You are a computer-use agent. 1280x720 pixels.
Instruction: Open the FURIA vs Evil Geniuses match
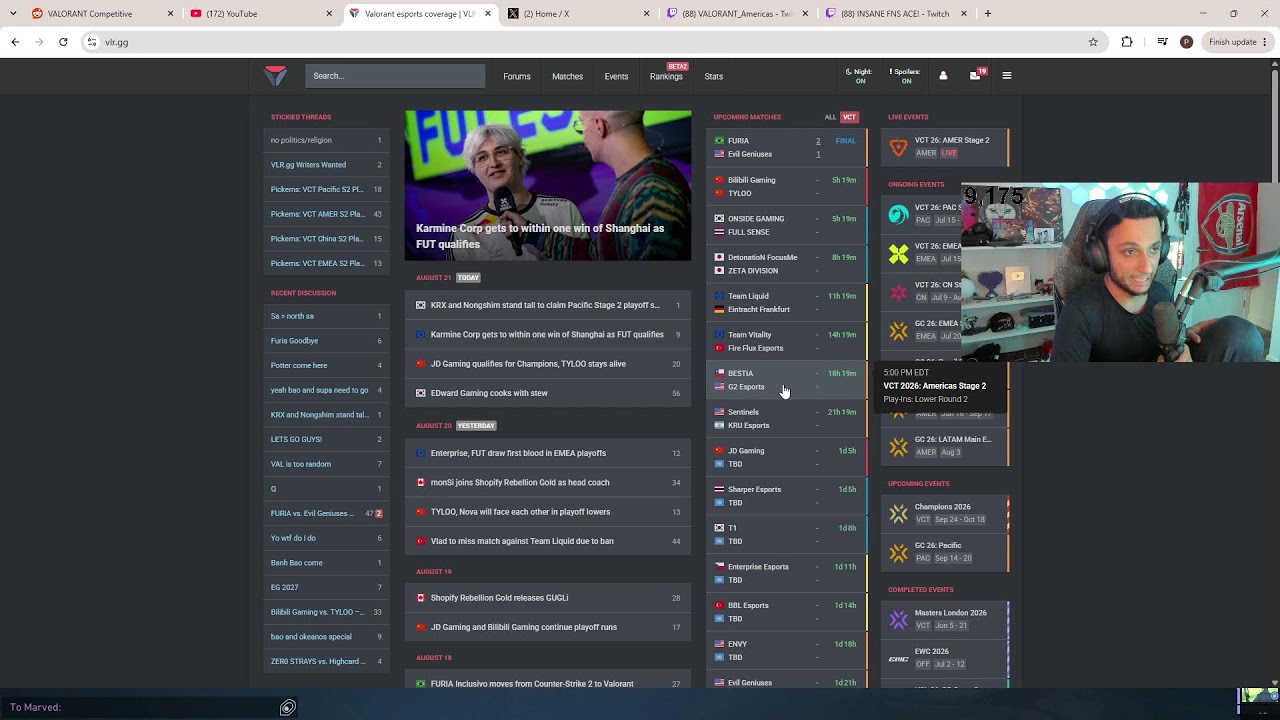pyautogui.click(x=786, y=147)
